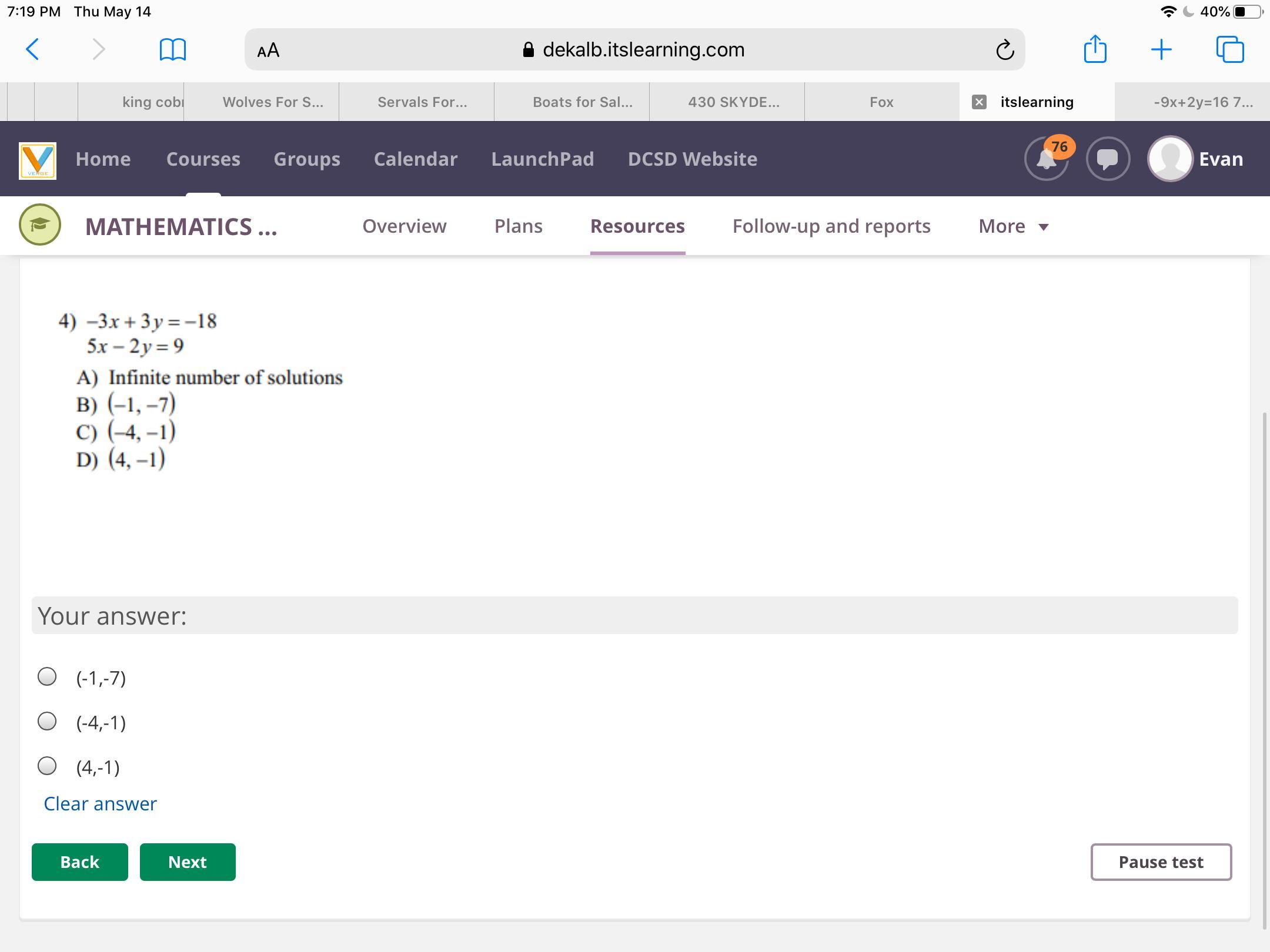Screen dimensions: 1270x952
Task: Open Evan's profile menu
Action: coord(1196,159)
